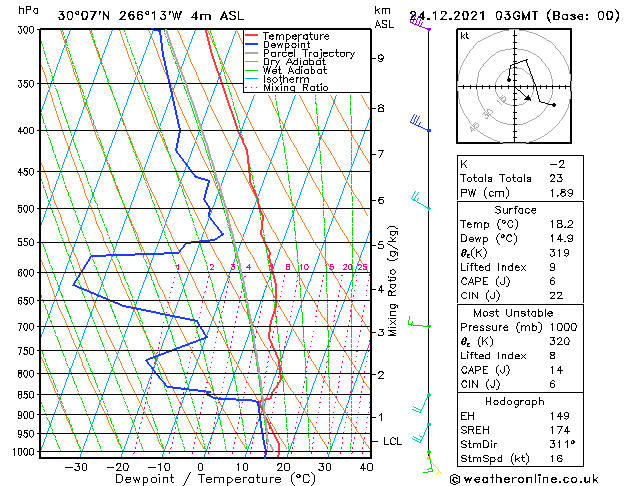629x486 pixels.
Task: Click the Hodograph section heading
Action: [515, 401]
